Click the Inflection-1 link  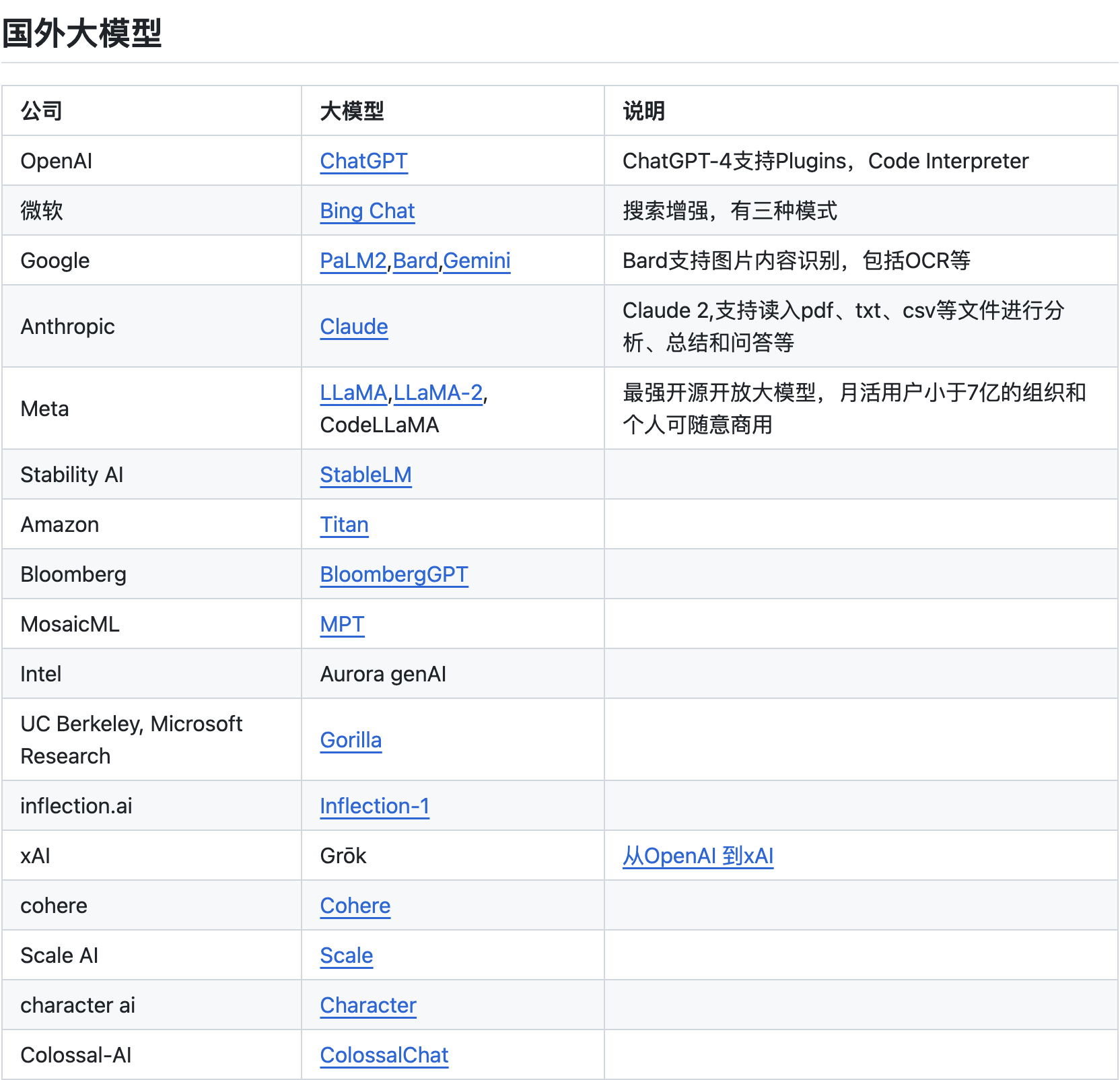coord(374,806)
